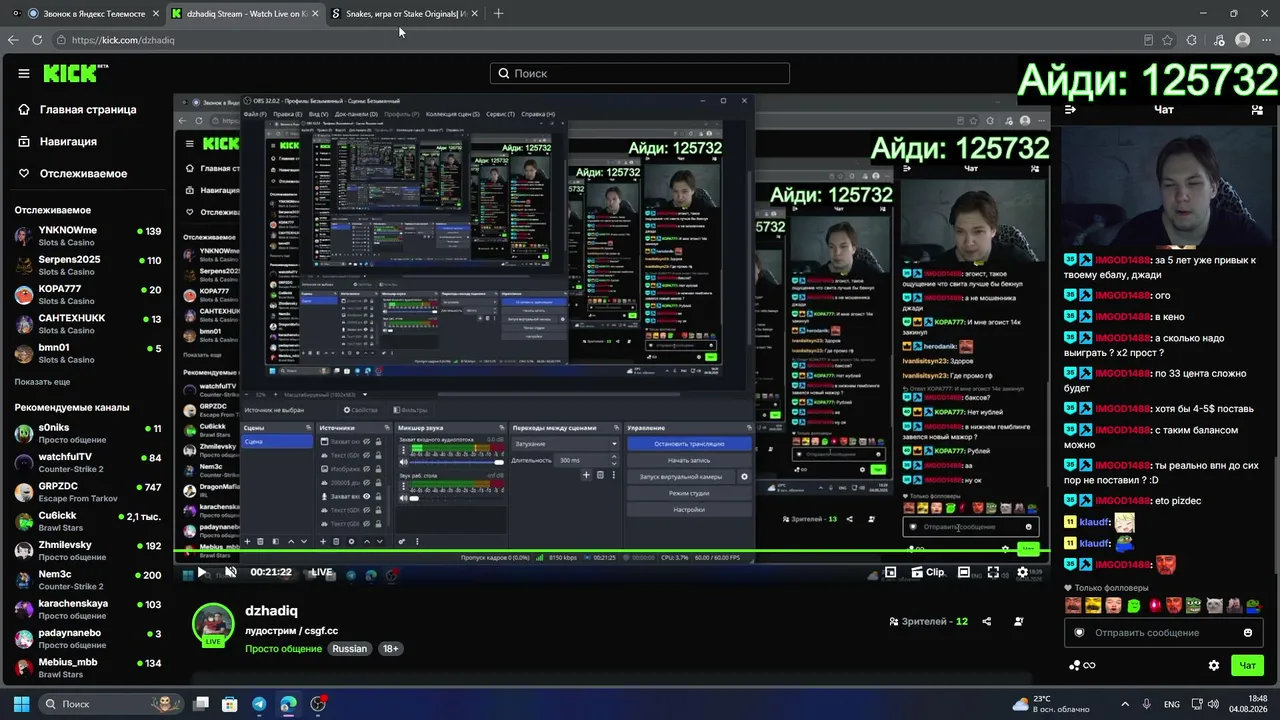Toggle theater mode in the player
This screenshot has height=720, width=1280.
pyautogui.click(x=964, y=572)
